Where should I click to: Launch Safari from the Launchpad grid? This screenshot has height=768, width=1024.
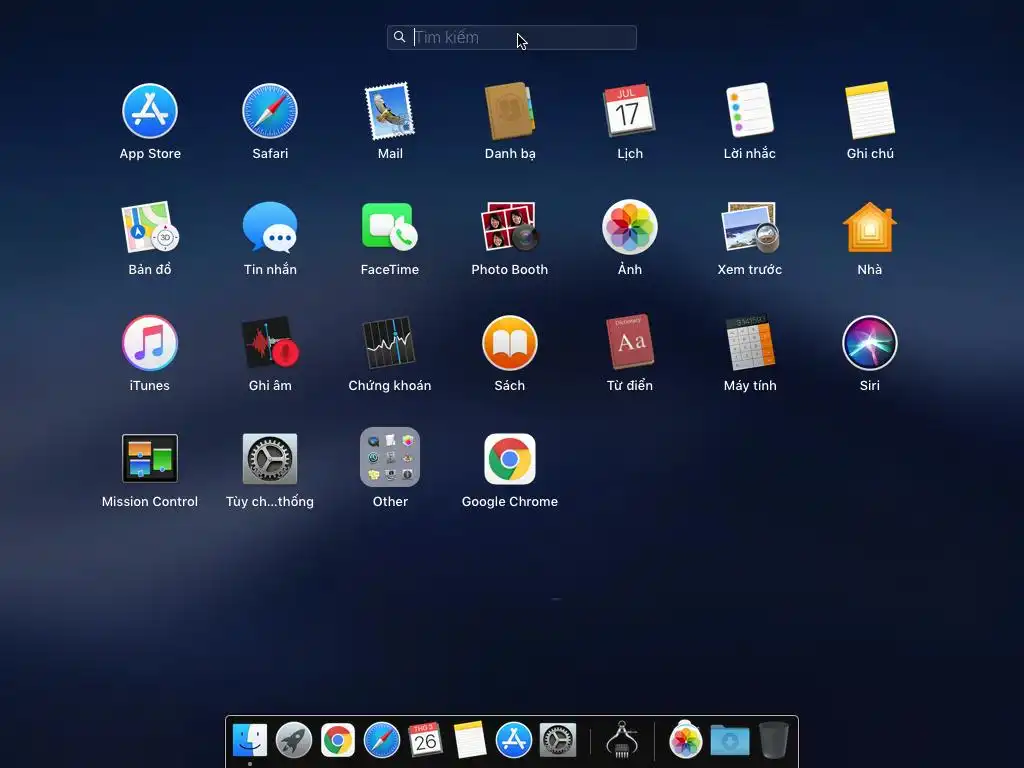click(x=270, y=111)
